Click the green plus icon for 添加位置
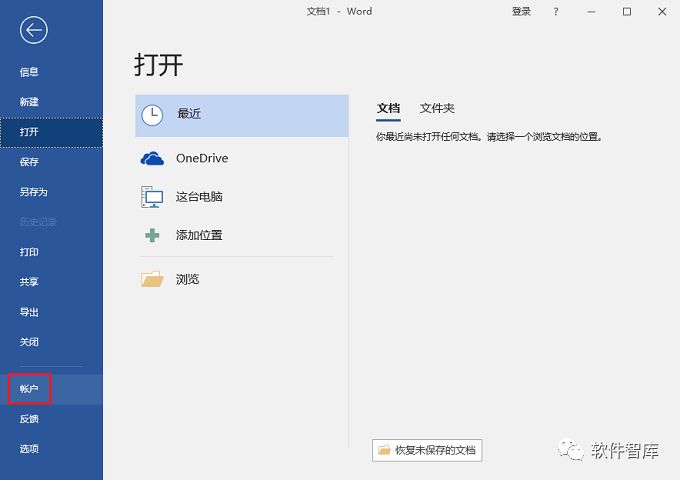 click(x=152, y=235)
